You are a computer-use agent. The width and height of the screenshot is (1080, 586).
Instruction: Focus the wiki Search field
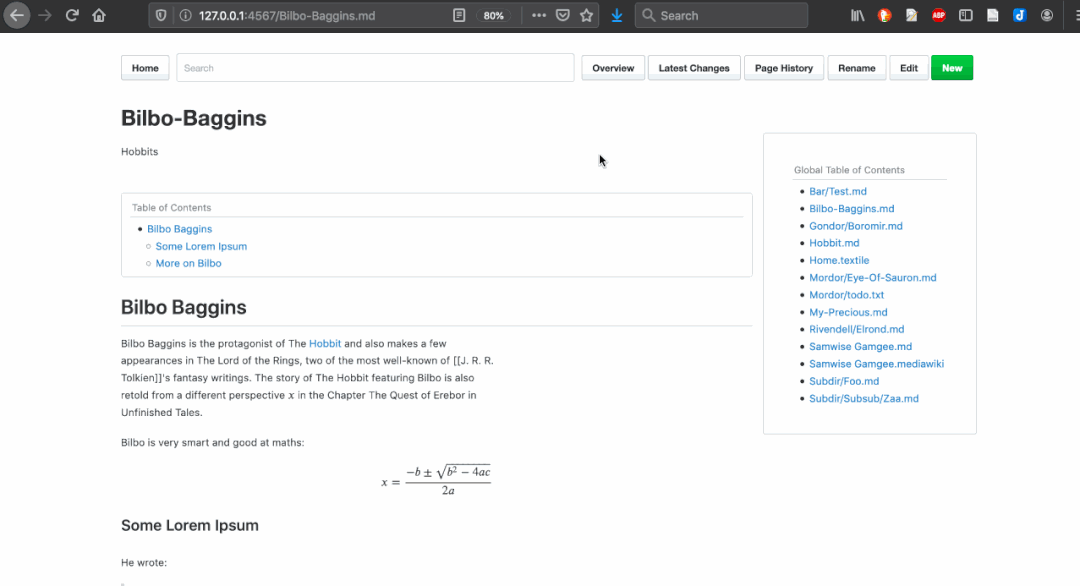click(375, 68)
